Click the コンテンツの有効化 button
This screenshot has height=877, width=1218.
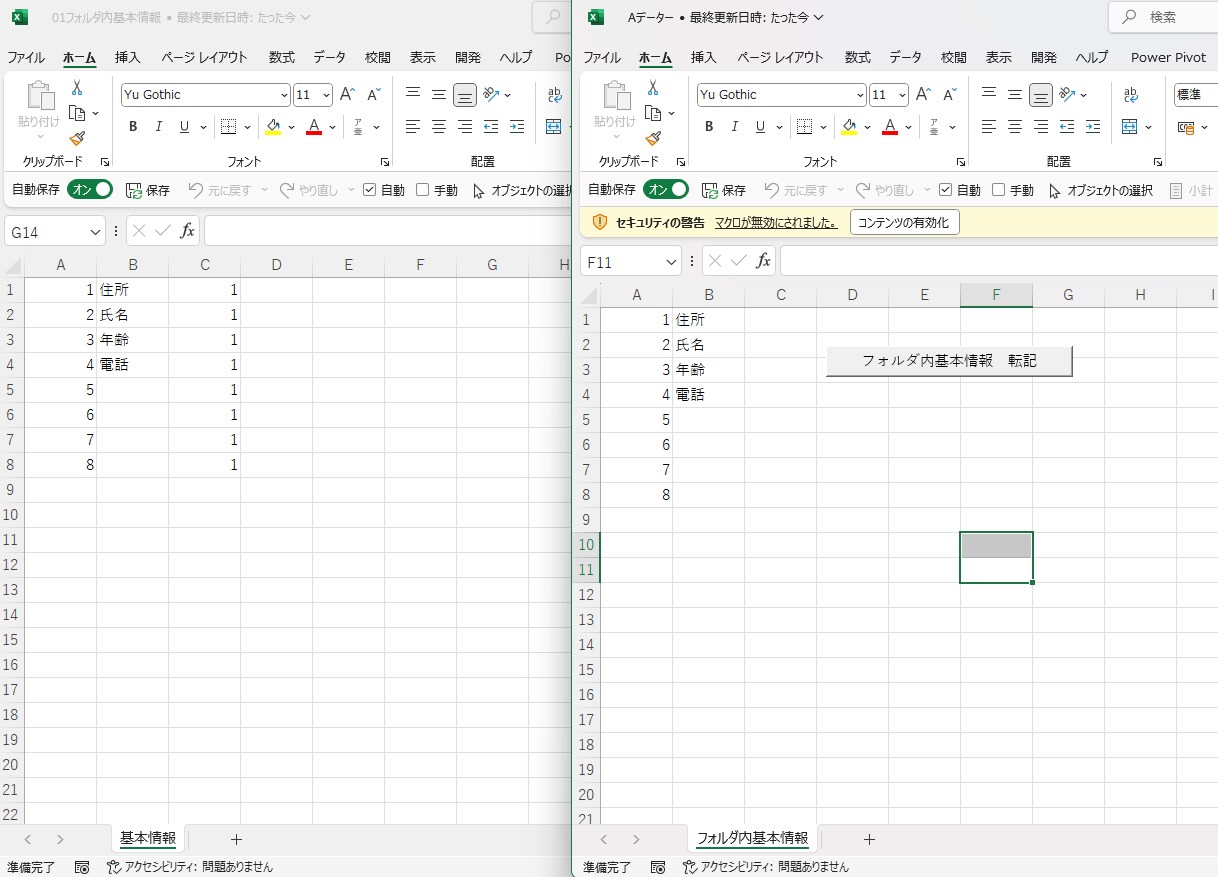tap(905, 222)
